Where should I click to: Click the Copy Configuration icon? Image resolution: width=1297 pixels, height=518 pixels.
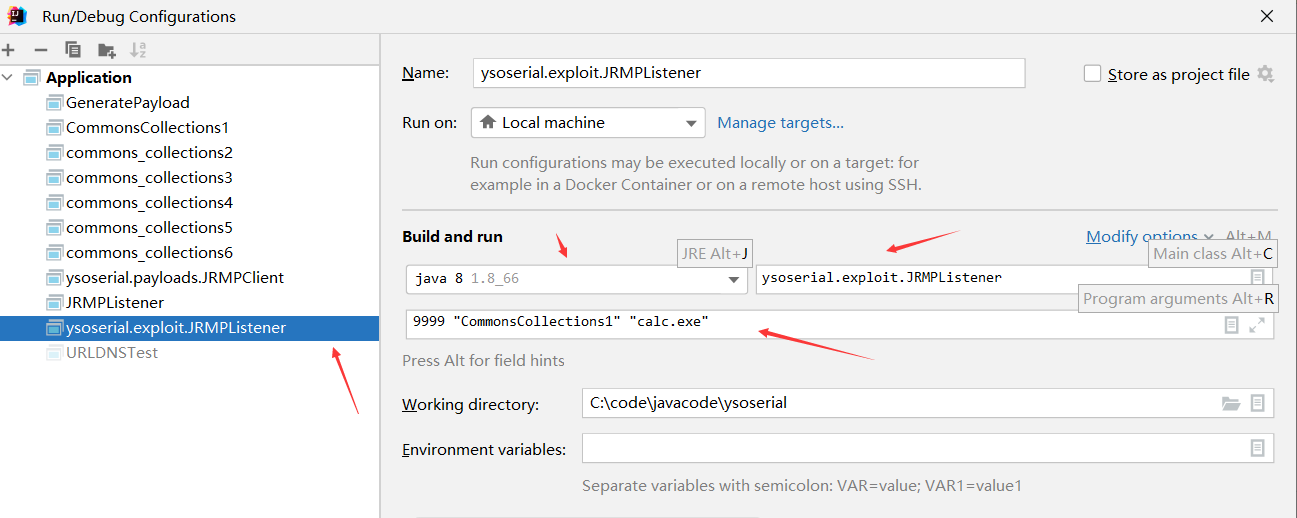tap(72, 50)
